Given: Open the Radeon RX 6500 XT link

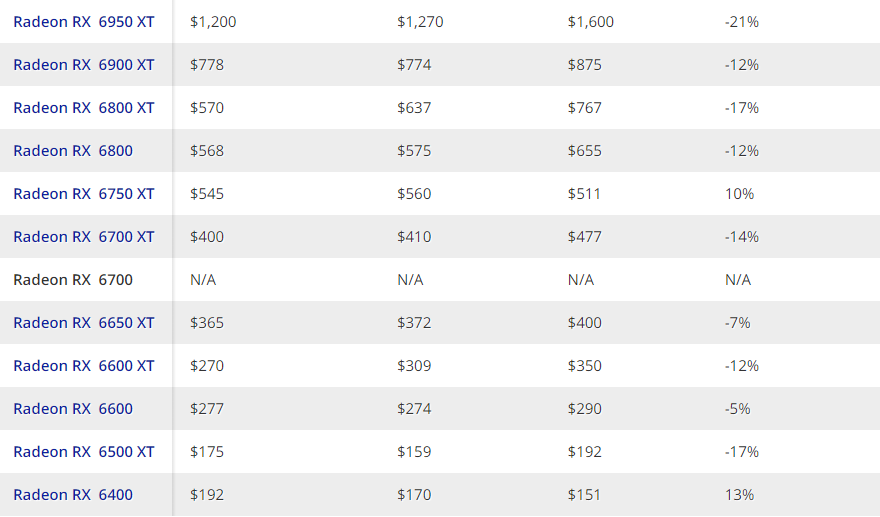Looking at the screenshot, I should (84, 452).
